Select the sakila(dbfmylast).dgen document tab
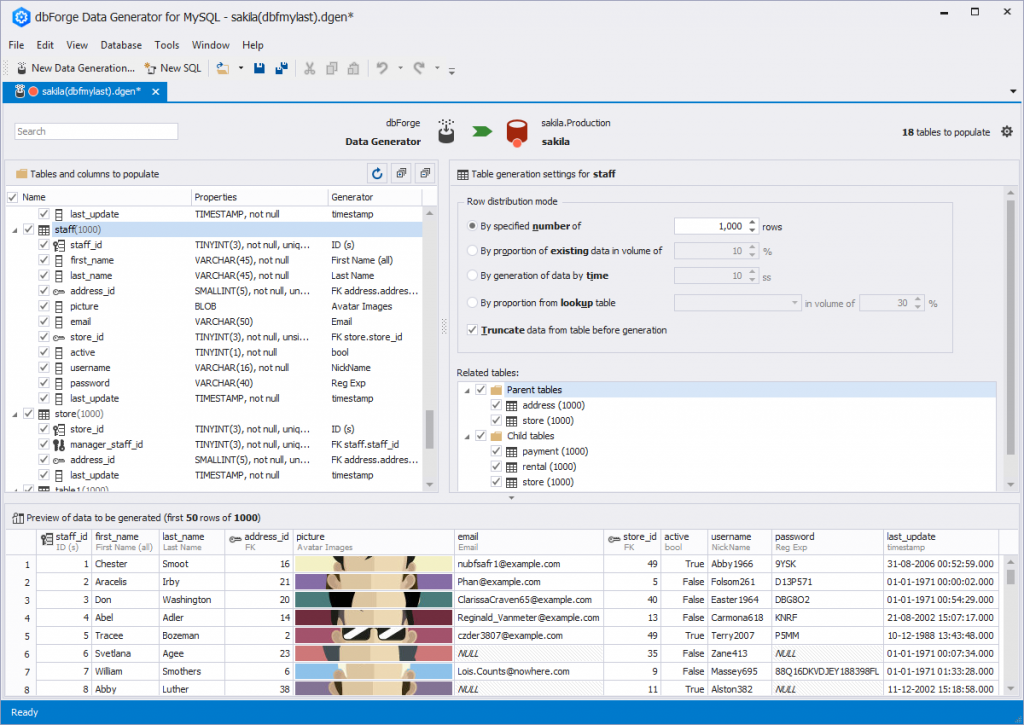The width and height of the screenshot is (1024, 725). 85,89
